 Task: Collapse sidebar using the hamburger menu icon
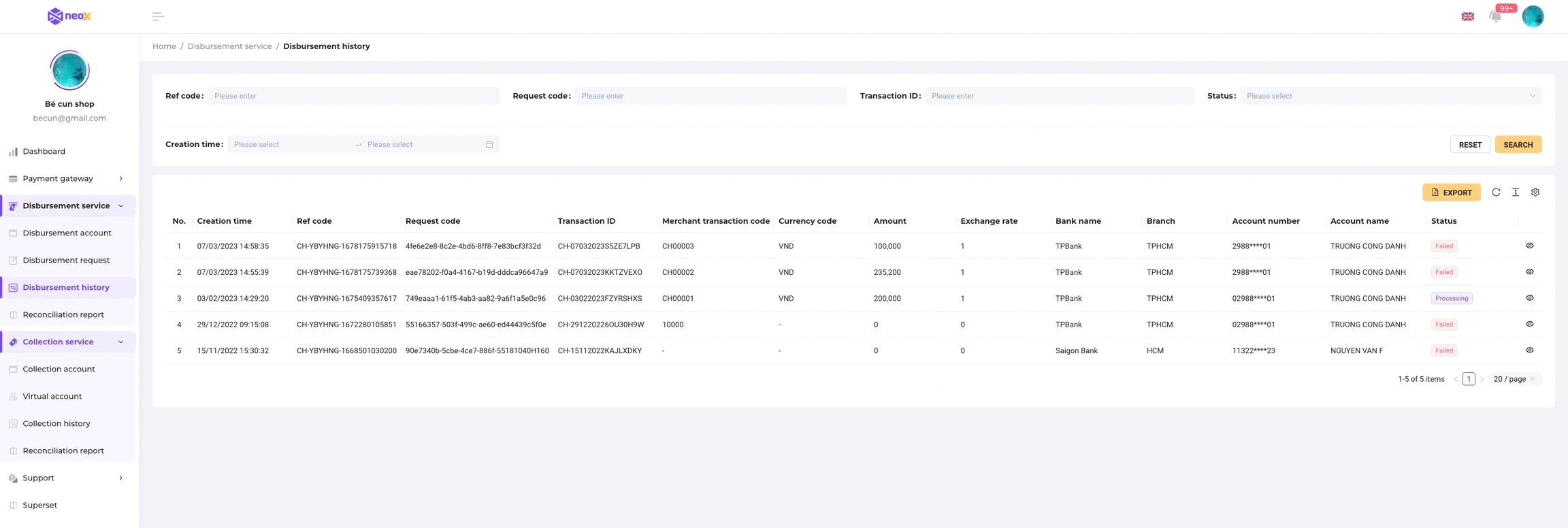[x=158, y=16]
